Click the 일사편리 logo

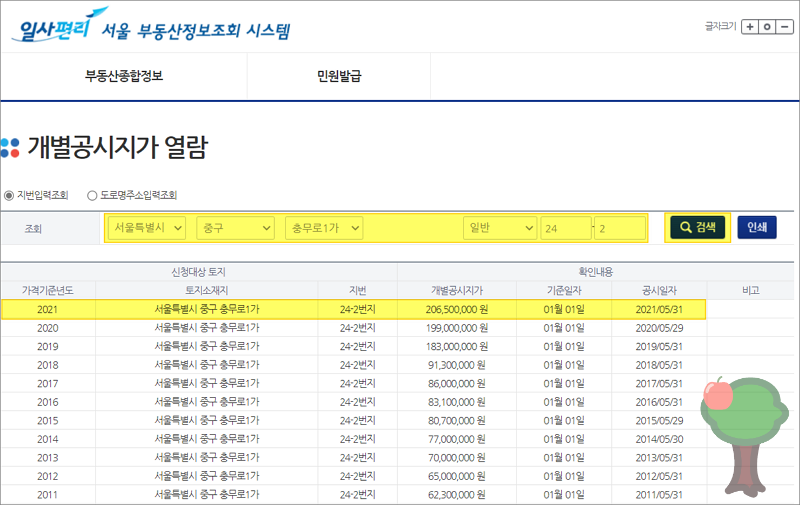(x=58, y=26)
